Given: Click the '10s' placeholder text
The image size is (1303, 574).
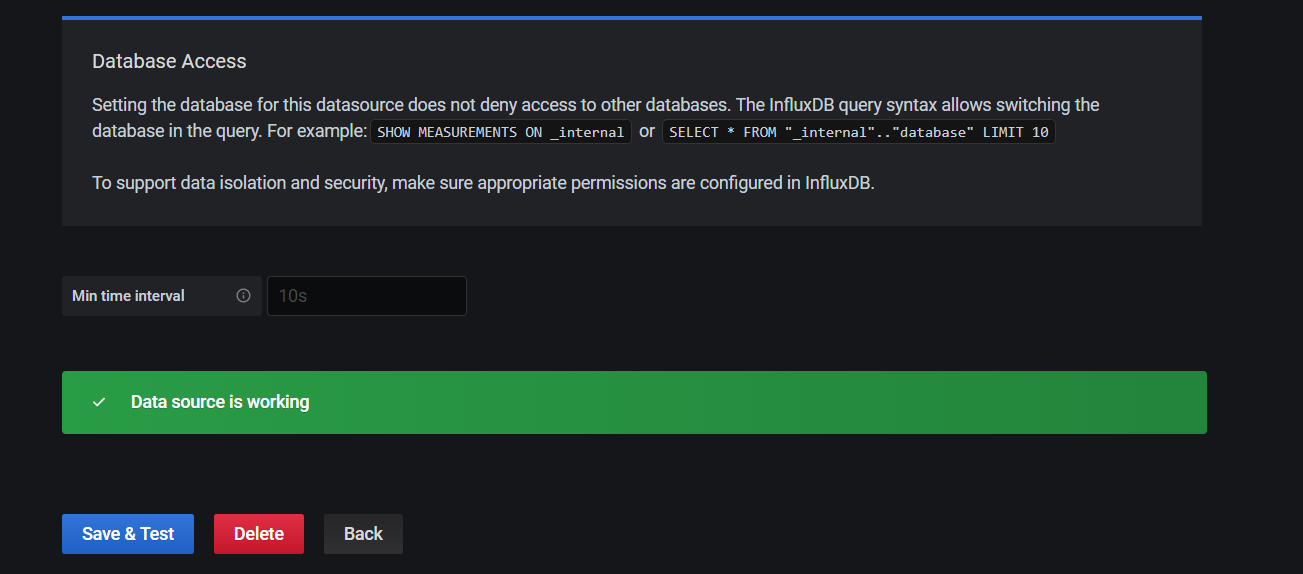Looking at the screenshot, I should tap(293, 296).
